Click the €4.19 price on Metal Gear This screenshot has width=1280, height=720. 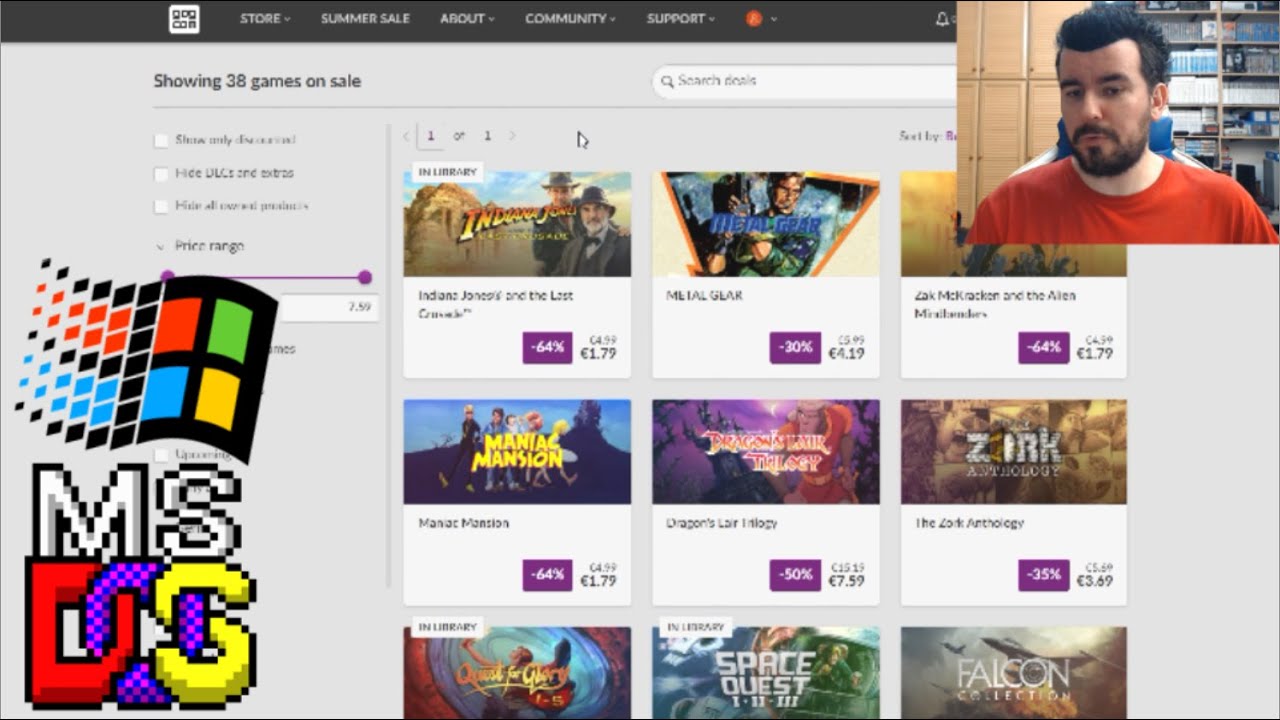[846, 354]
